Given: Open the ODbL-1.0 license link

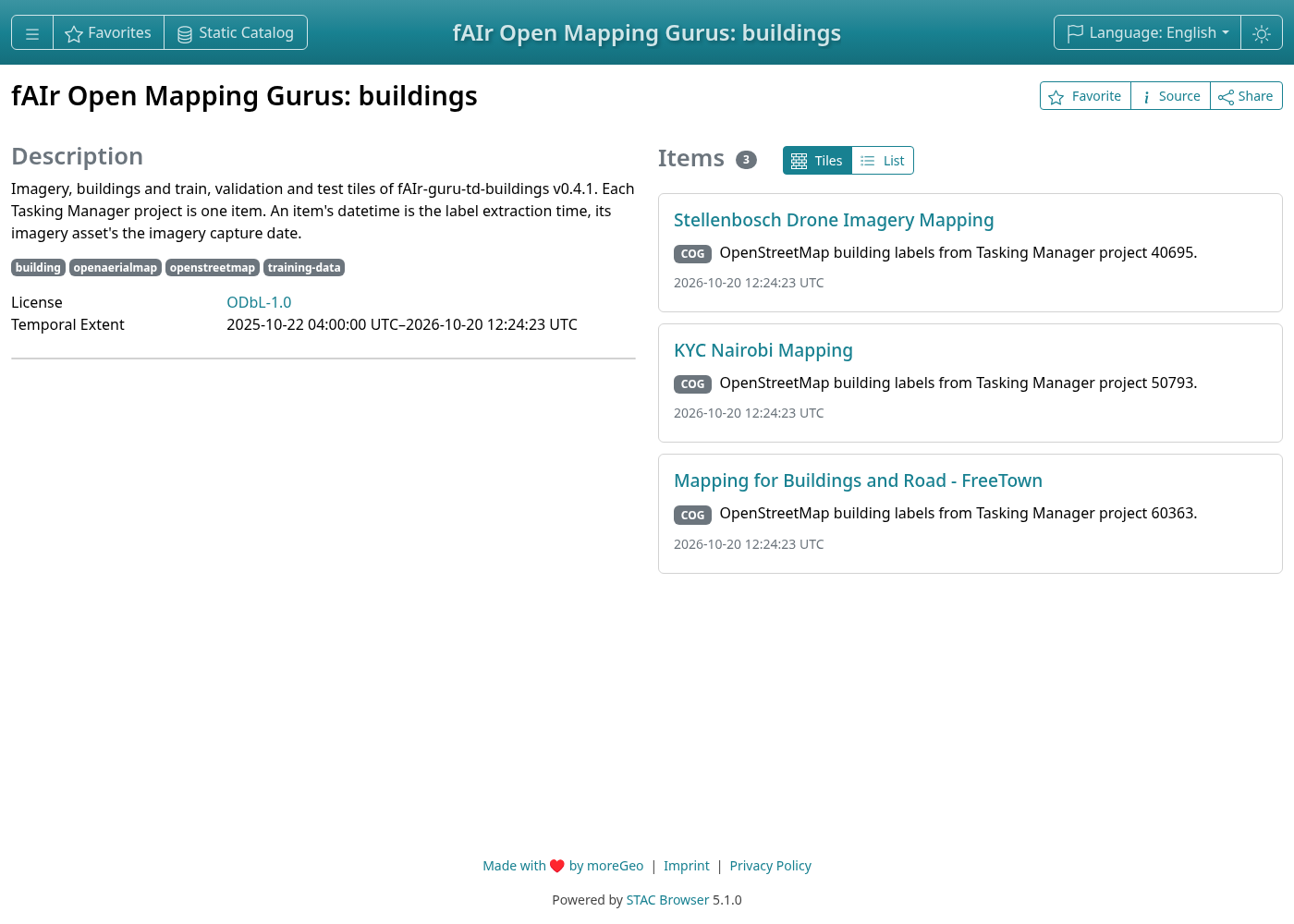Looking at the screenshot, I should 259,302.
